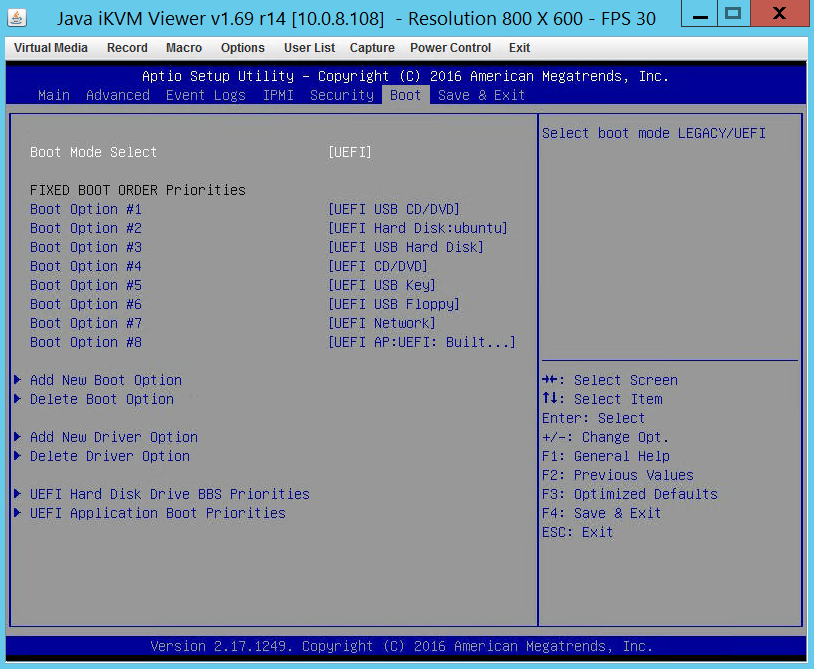Open Add New Driver Option submenu
This screenshot has width=814, height=669.
point(114,438)
